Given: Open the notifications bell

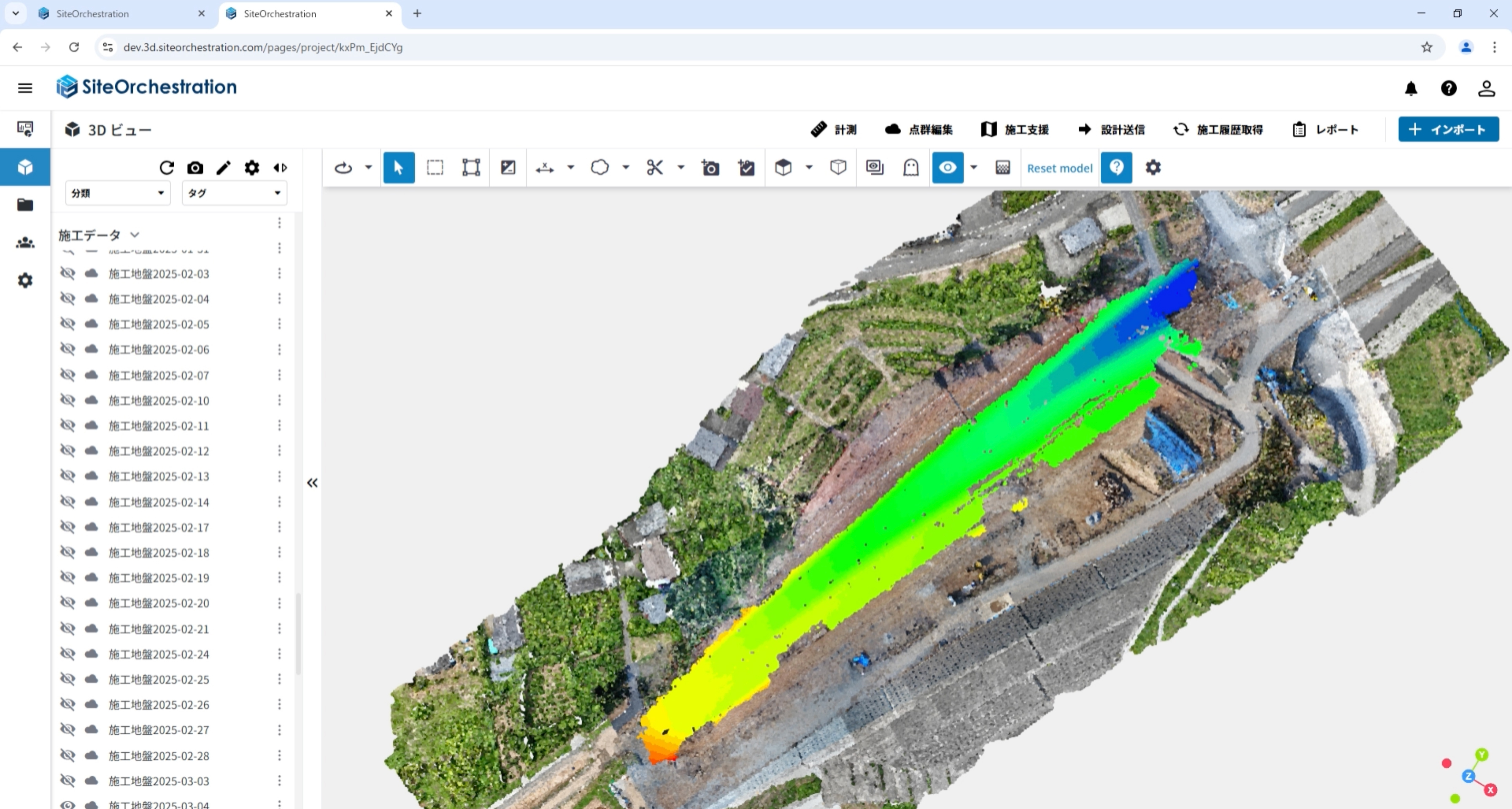Looking at the screenshot, I should [x=1411, y=88].
